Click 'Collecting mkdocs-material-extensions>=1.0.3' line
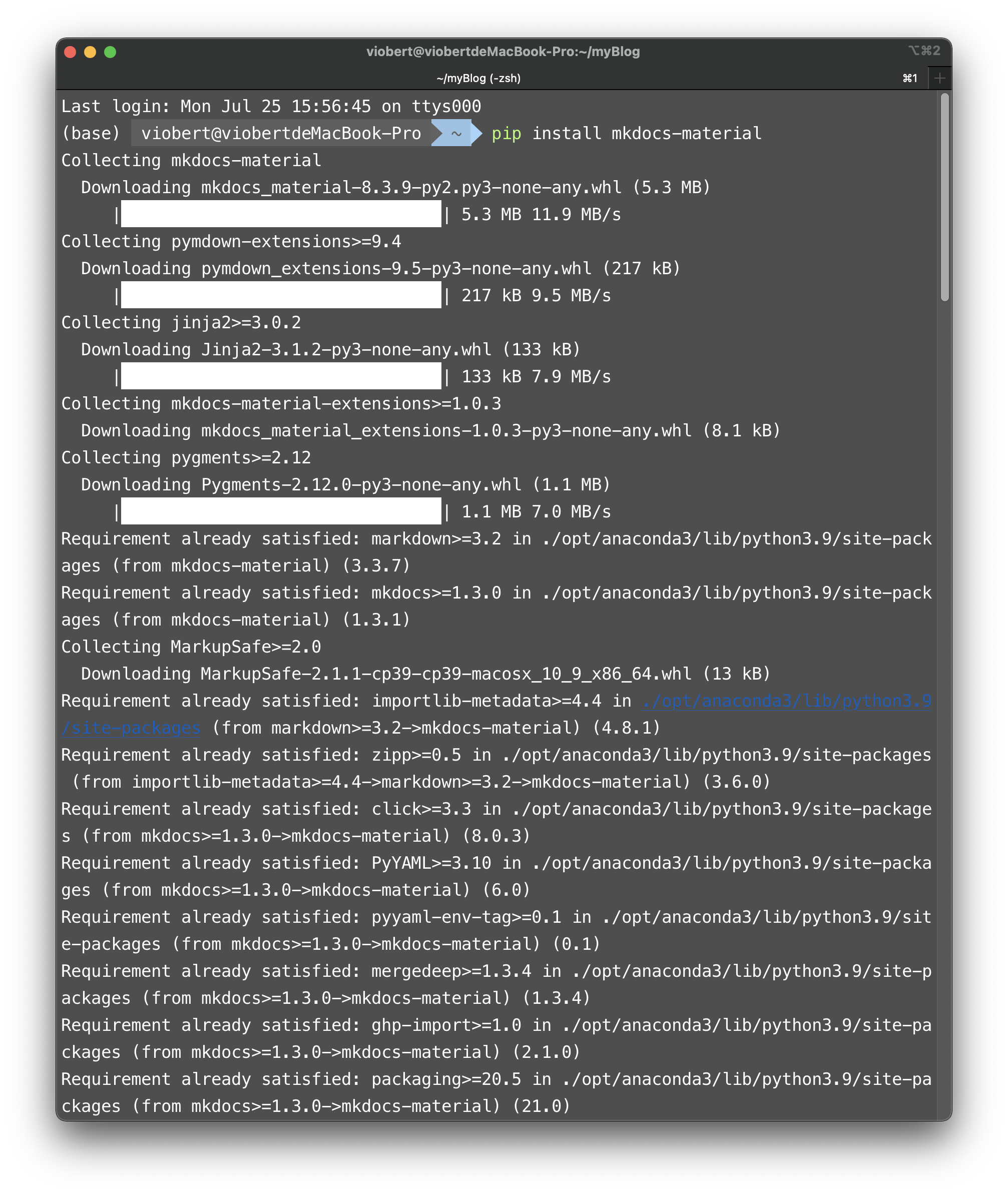Screen dimensions: 1008x1195 click(x=281, y=404)
